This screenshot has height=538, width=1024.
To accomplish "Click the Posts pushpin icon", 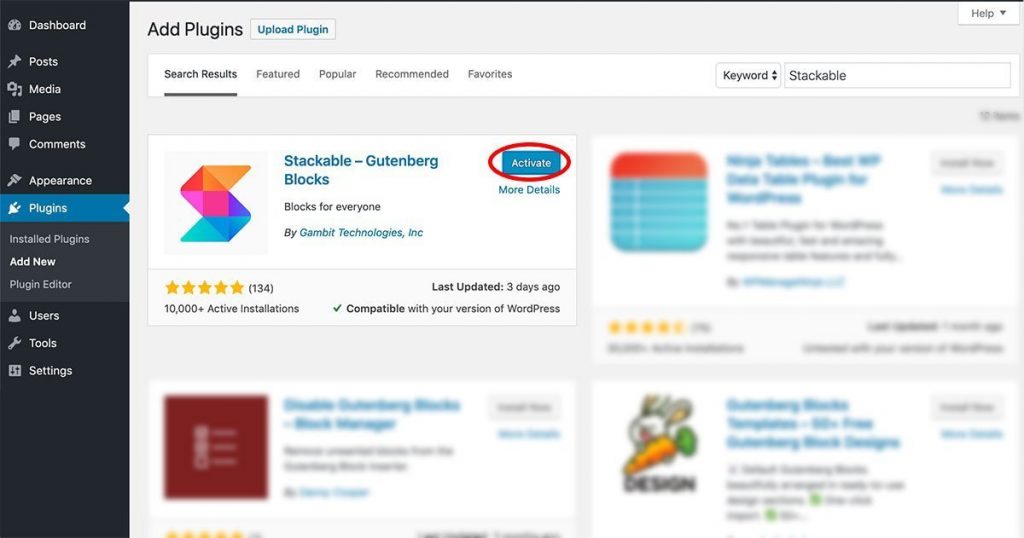I will pos(14,61).
